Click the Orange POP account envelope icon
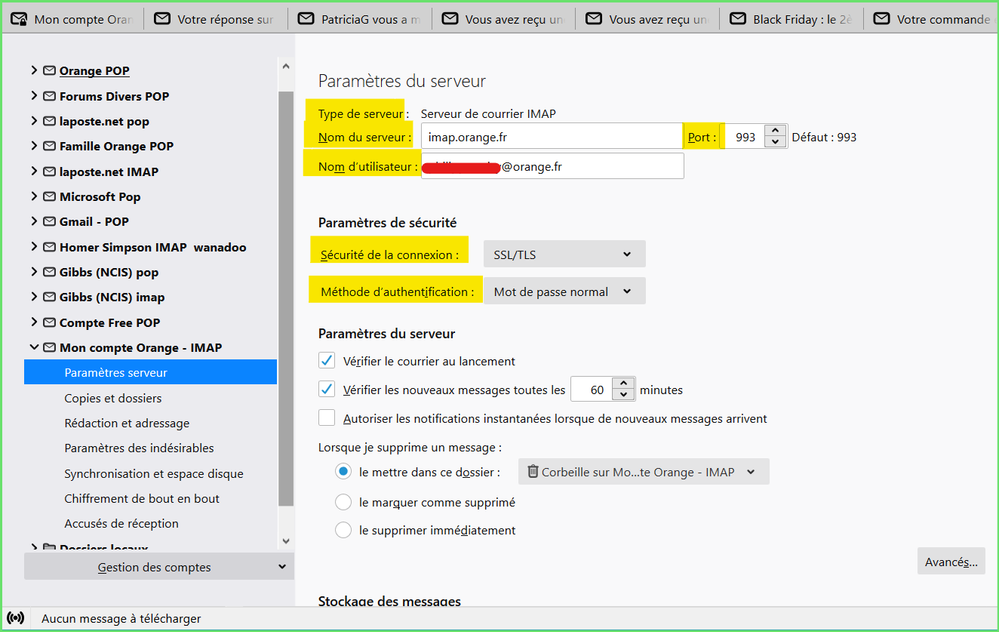The height and width of the screenshot is (632, 999). point(49,71)
